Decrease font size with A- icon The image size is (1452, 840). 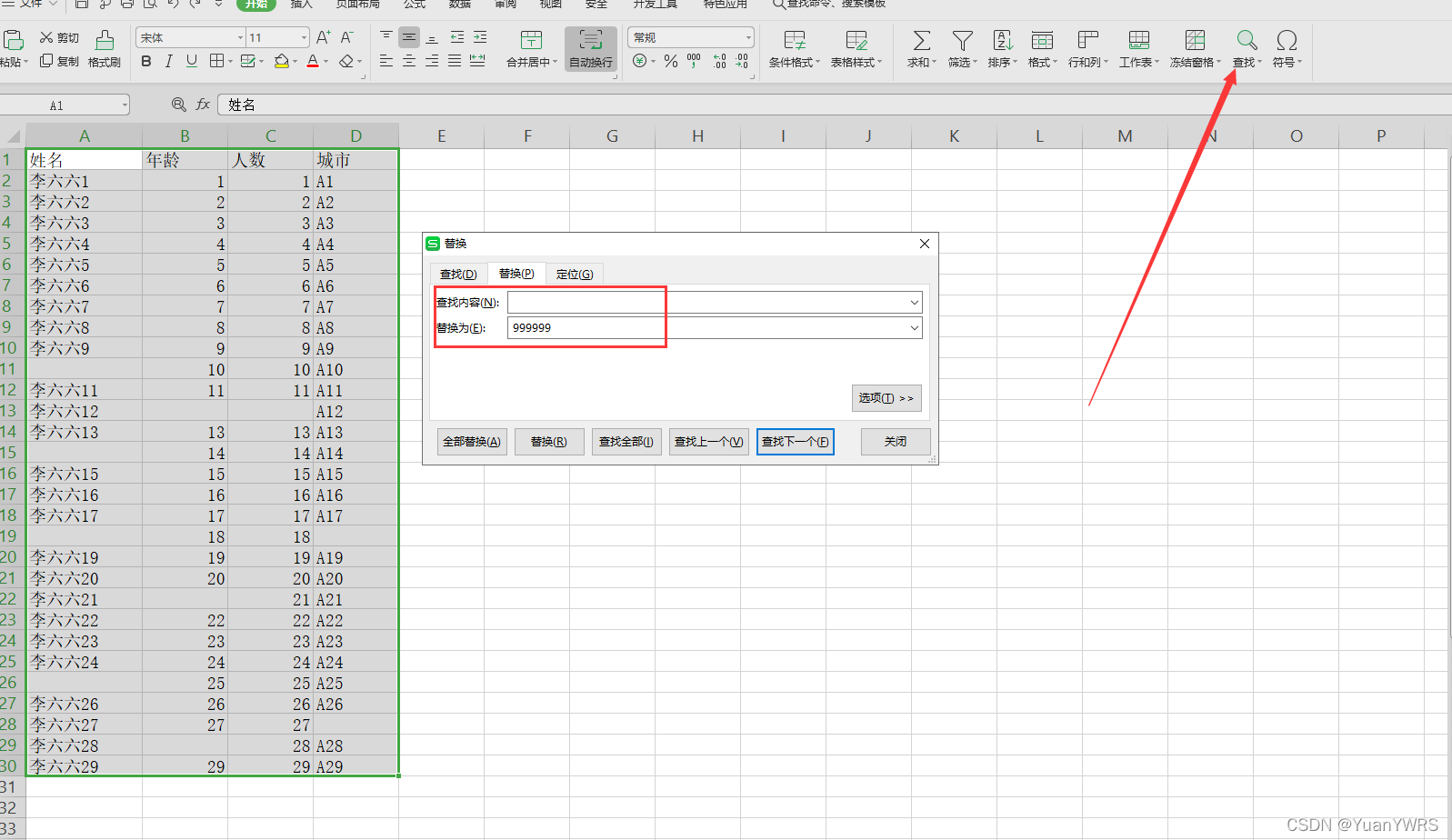click(346, 37)
